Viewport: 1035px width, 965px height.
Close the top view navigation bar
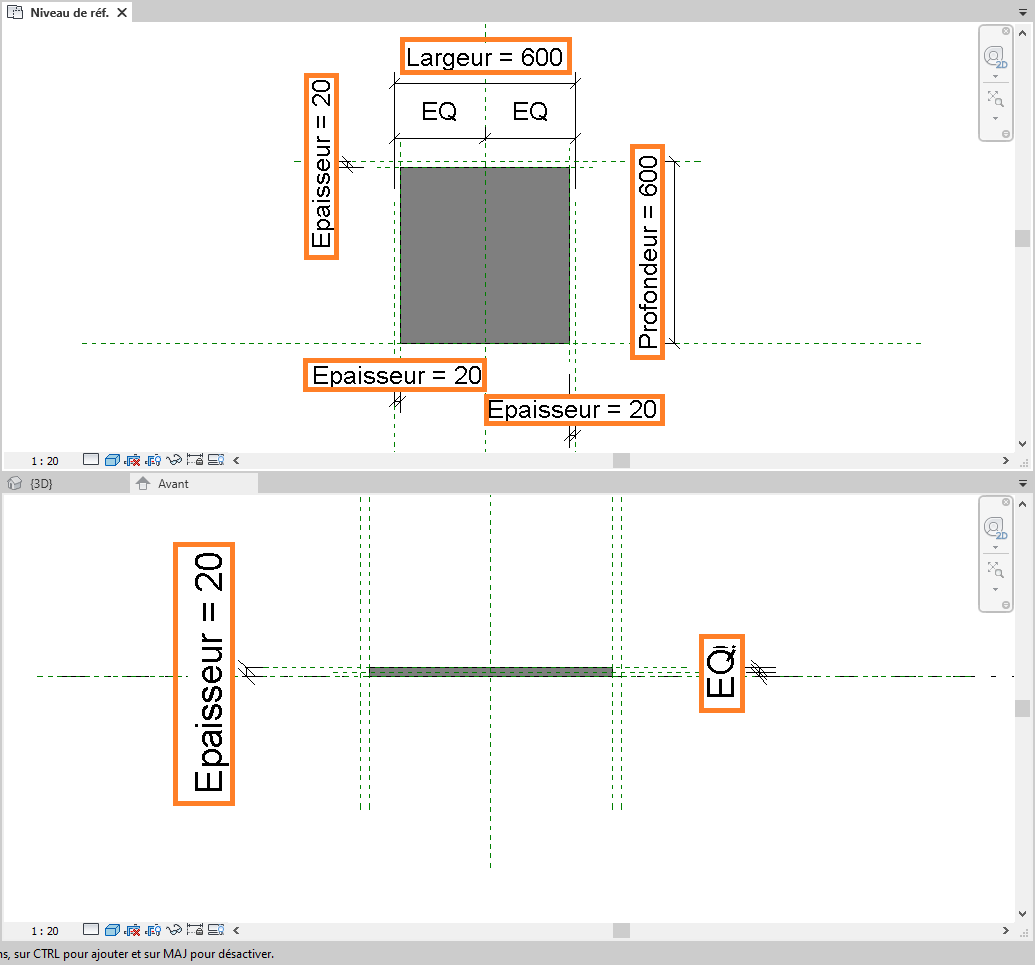(x=1006, y=31)
